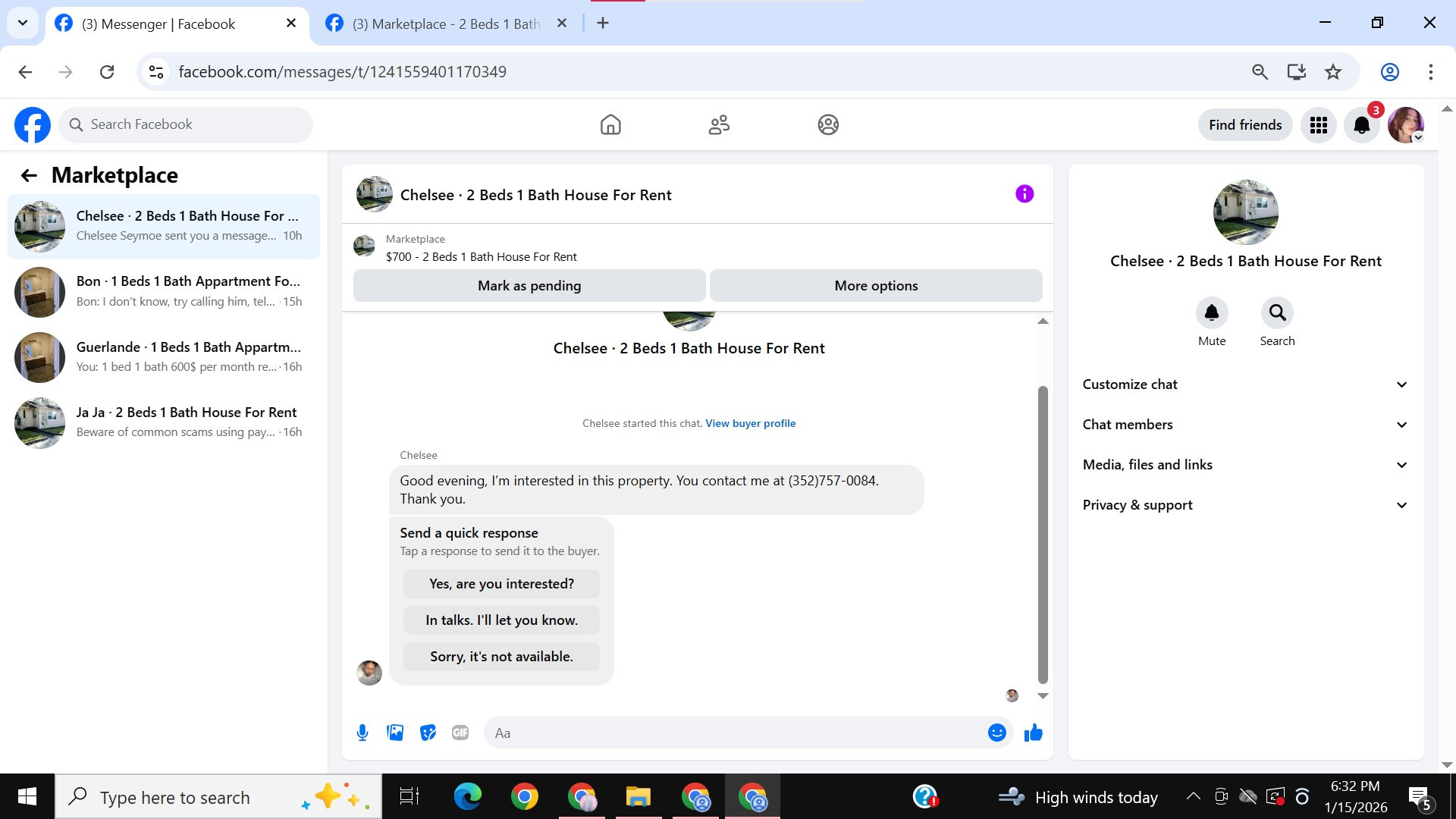Click the Aa message input field
Viewport: 1456px width, 819px height.
(736, 733)
